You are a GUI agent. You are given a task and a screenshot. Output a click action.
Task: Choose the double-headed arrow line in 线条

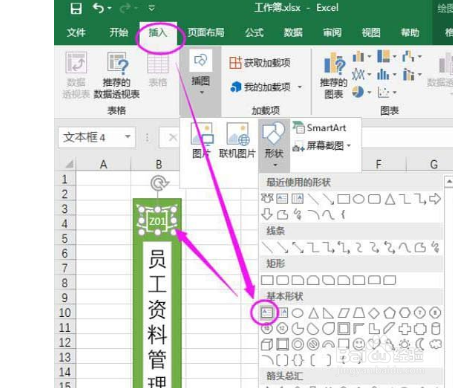[x=297, y=247]
